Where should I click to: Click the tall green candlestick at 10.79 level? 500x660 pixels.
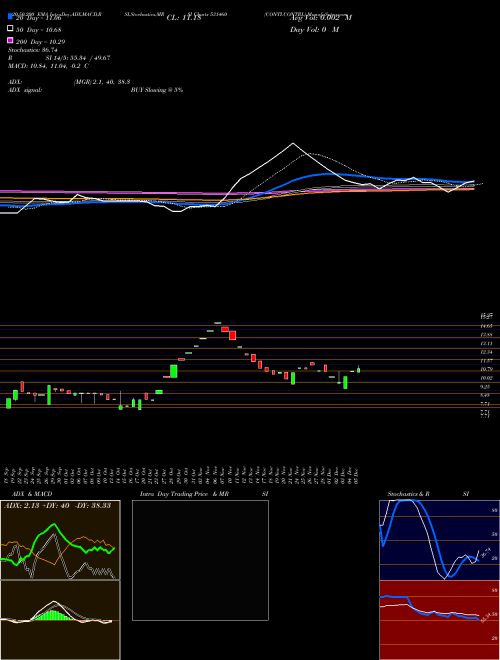pyautogui.click(x=173, y=371)
